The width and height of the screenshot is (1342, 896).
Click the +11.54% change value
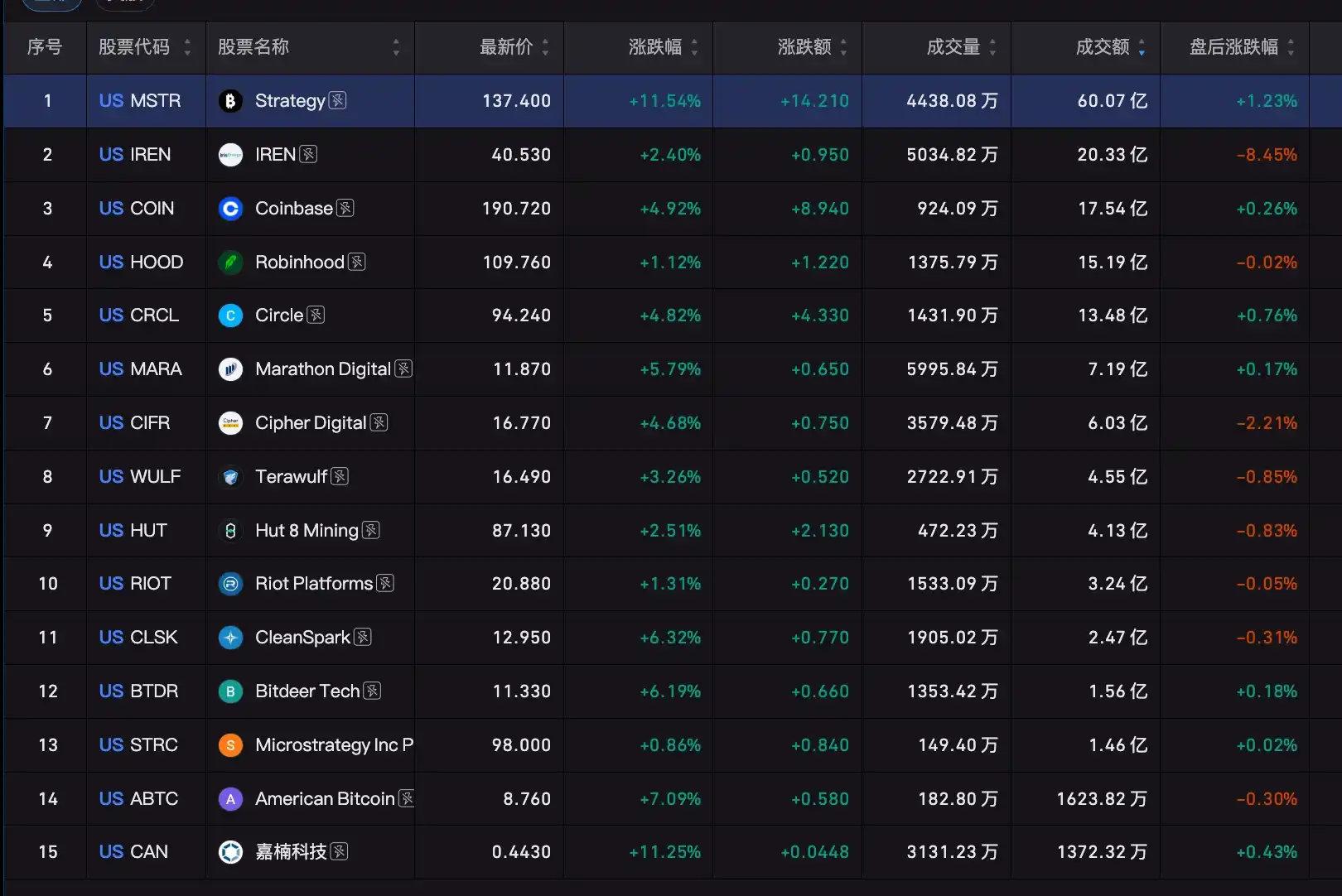tap(665, 101)
